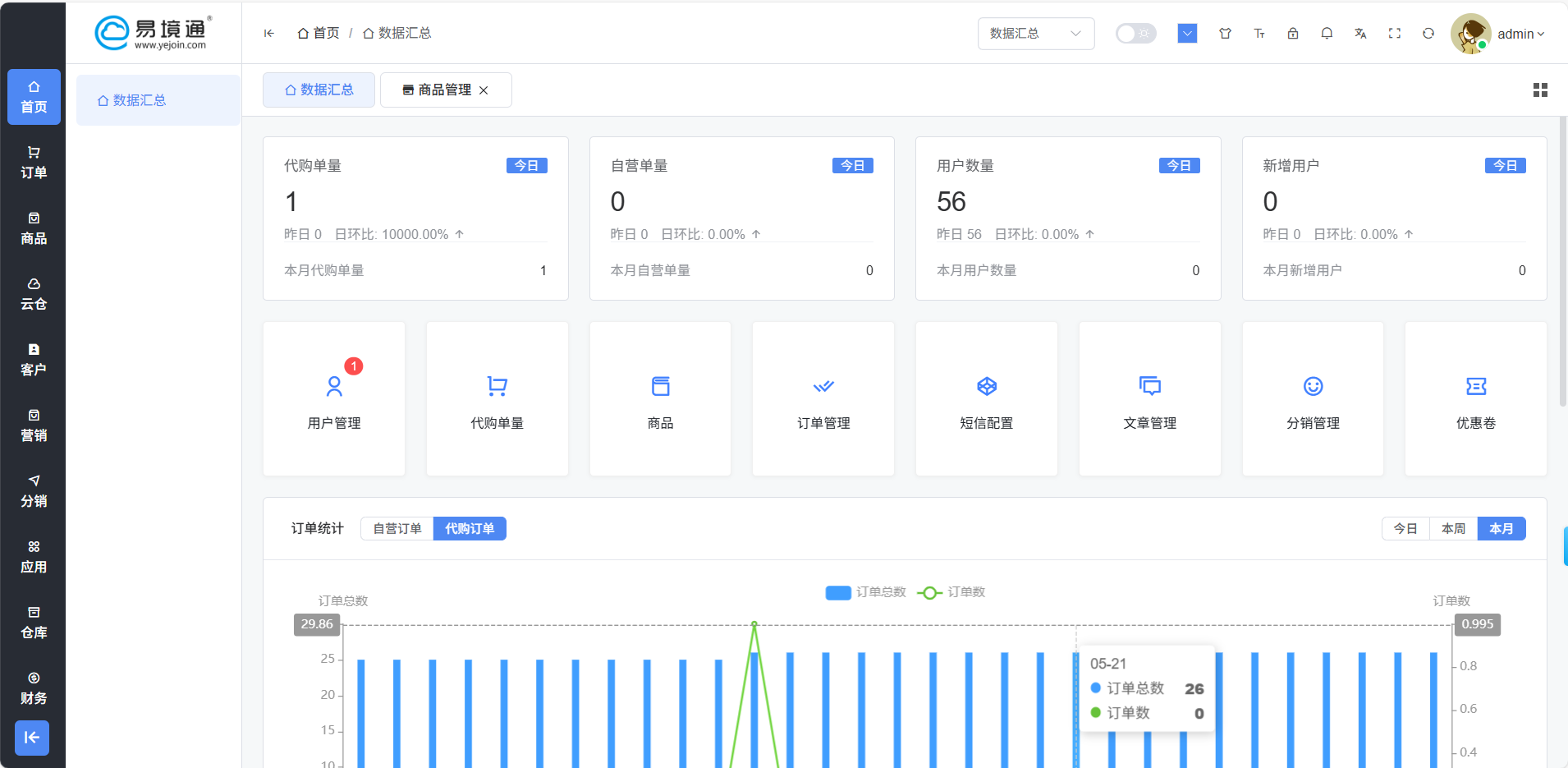Image resolution: width=1568 pixels, height=768 pixels.
Task: Select 本月 chart time range
Action: point(1502,528)
